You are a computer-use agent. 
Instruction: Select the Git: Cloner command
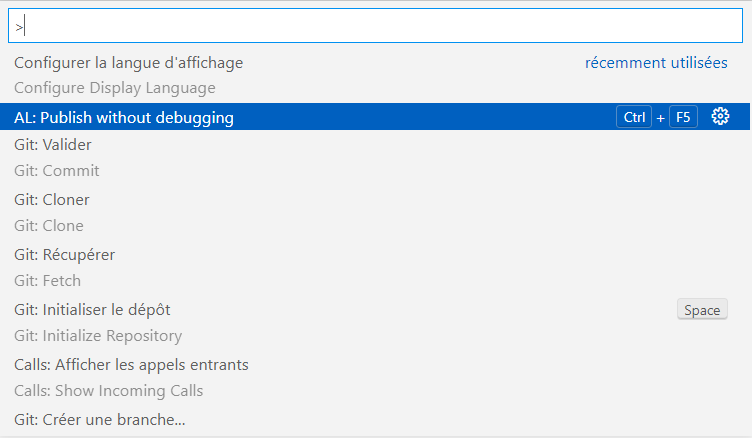(52, 200)
